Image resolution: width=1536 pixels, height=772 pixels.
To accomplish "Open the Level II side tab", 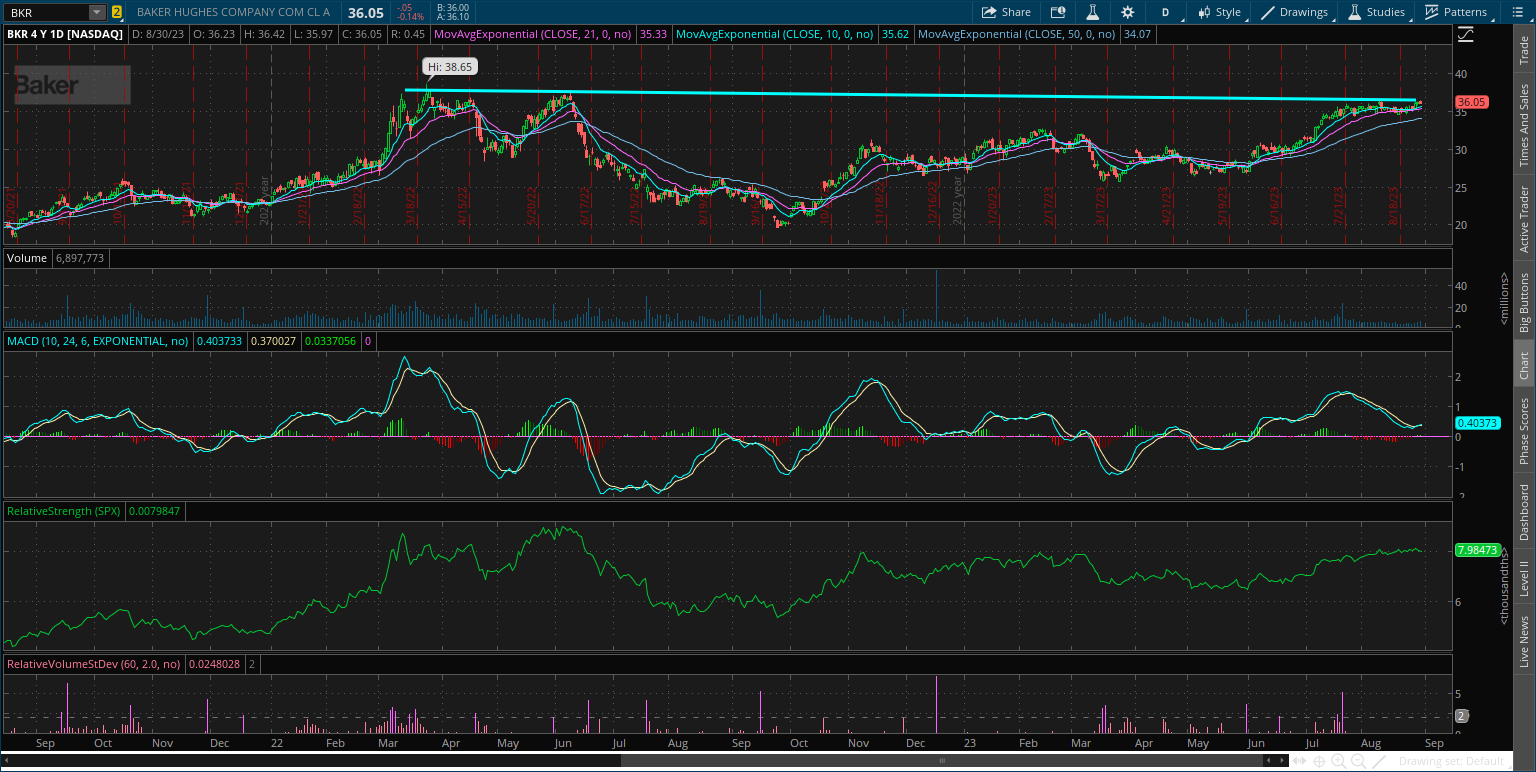I will (x=1524, y=579).
